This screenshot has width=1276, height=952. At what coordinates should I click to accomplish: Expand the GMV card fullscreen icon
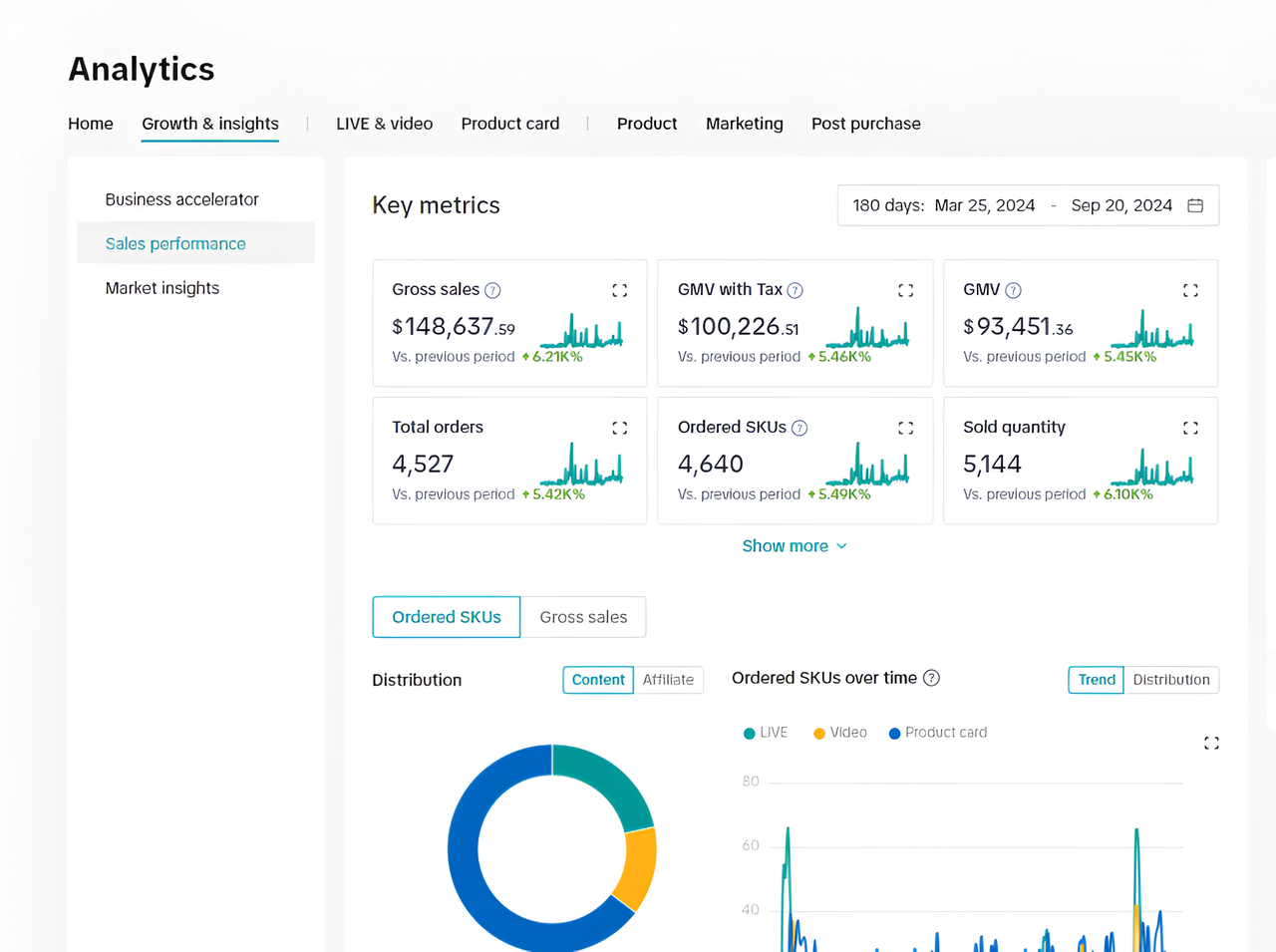[x=1190, y=290]
